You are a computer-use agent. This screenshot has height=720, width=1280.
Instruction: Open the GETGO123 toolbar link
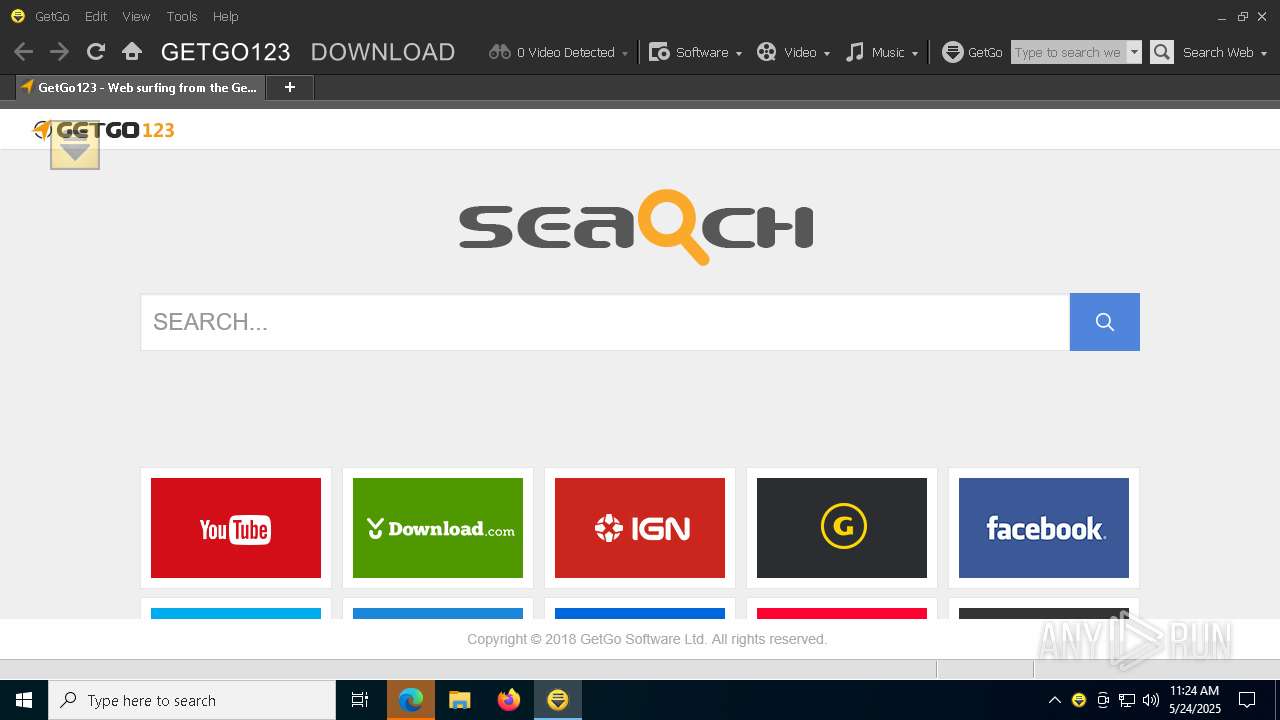point(225,52)
